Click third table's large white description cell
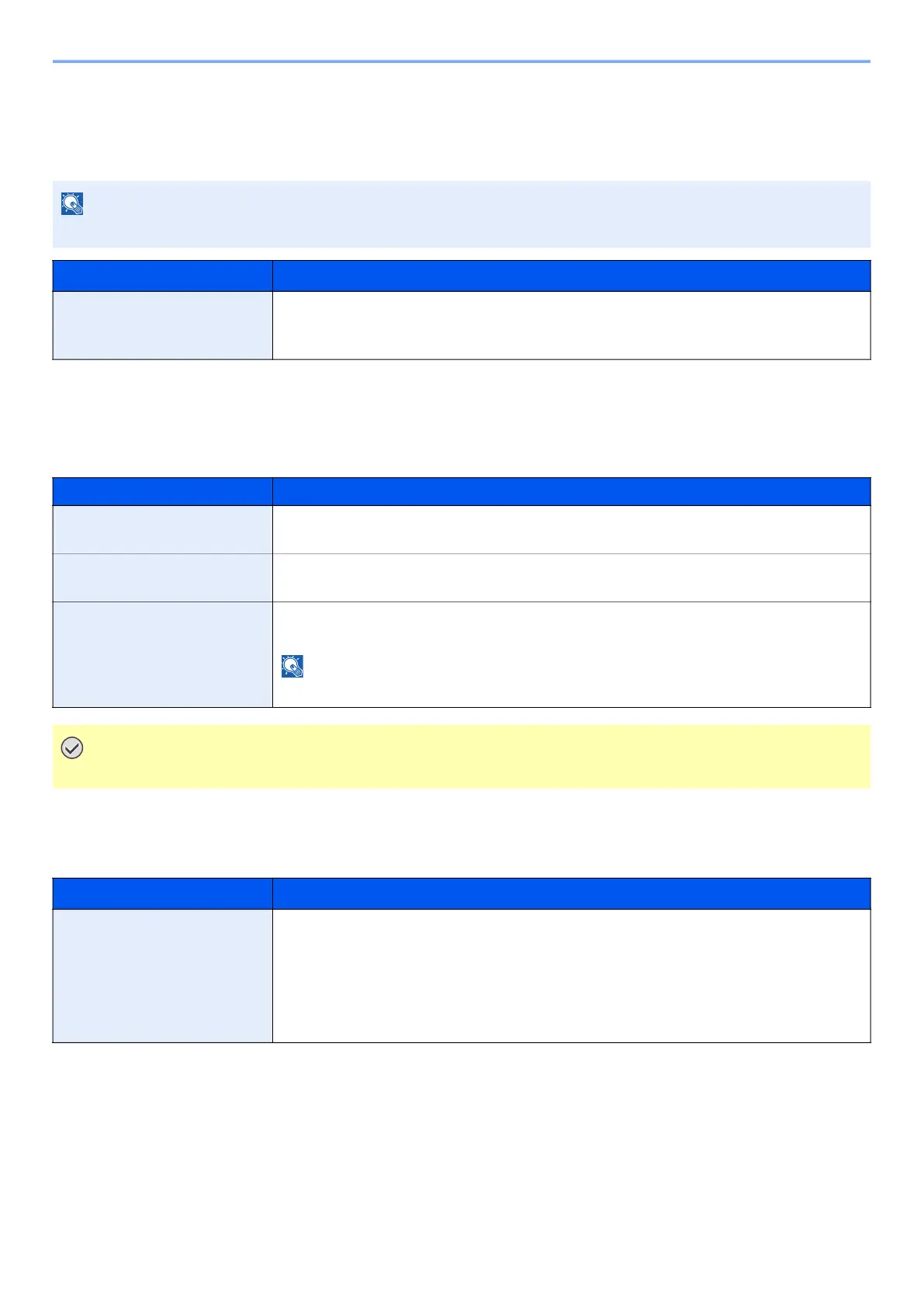Image resolution: width=924 pixels, height=1307 pixels. (572, 976)
